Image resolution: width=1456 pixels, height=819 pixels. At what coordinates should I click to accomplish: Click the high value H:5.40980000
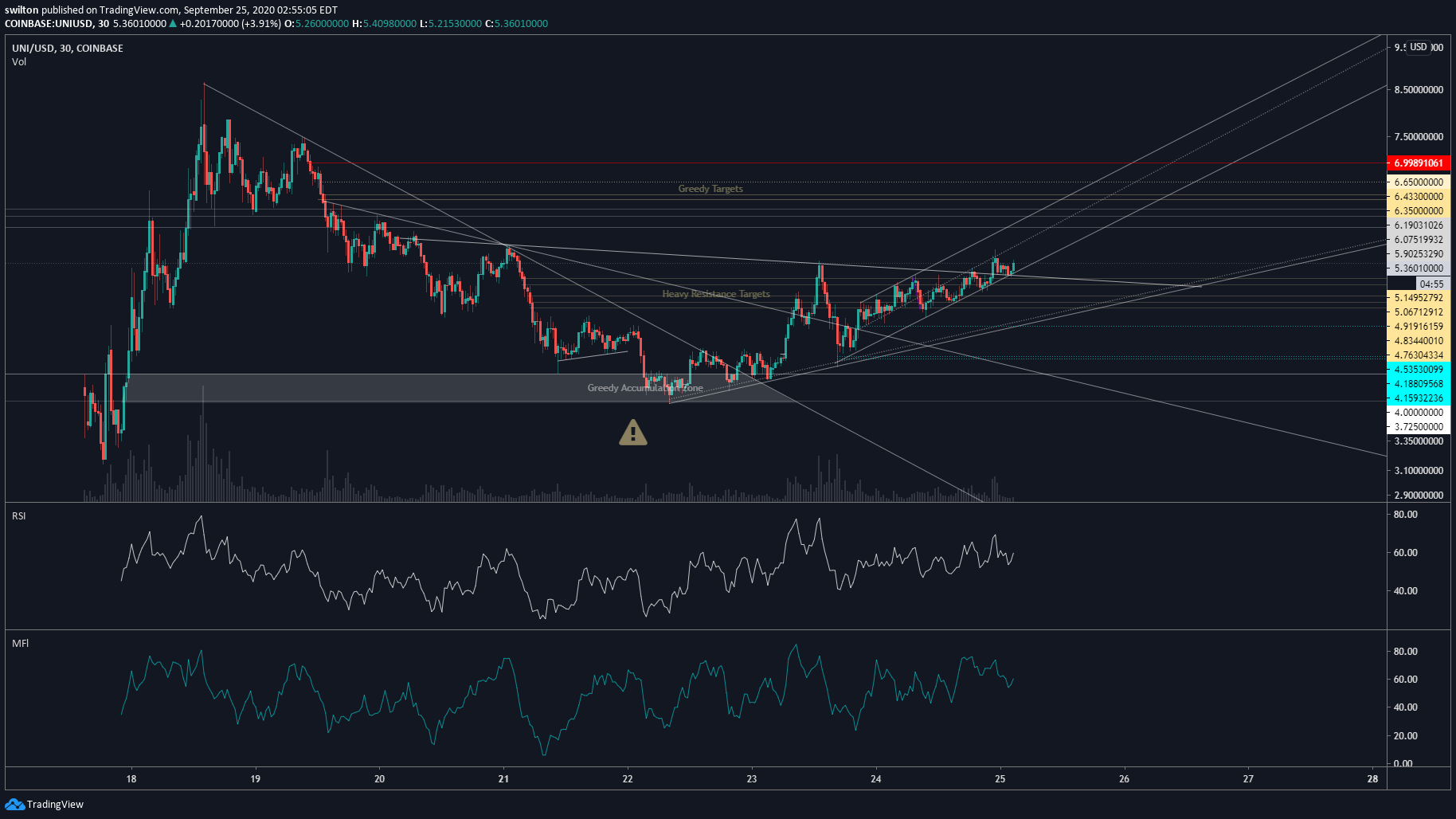point(384,24)
